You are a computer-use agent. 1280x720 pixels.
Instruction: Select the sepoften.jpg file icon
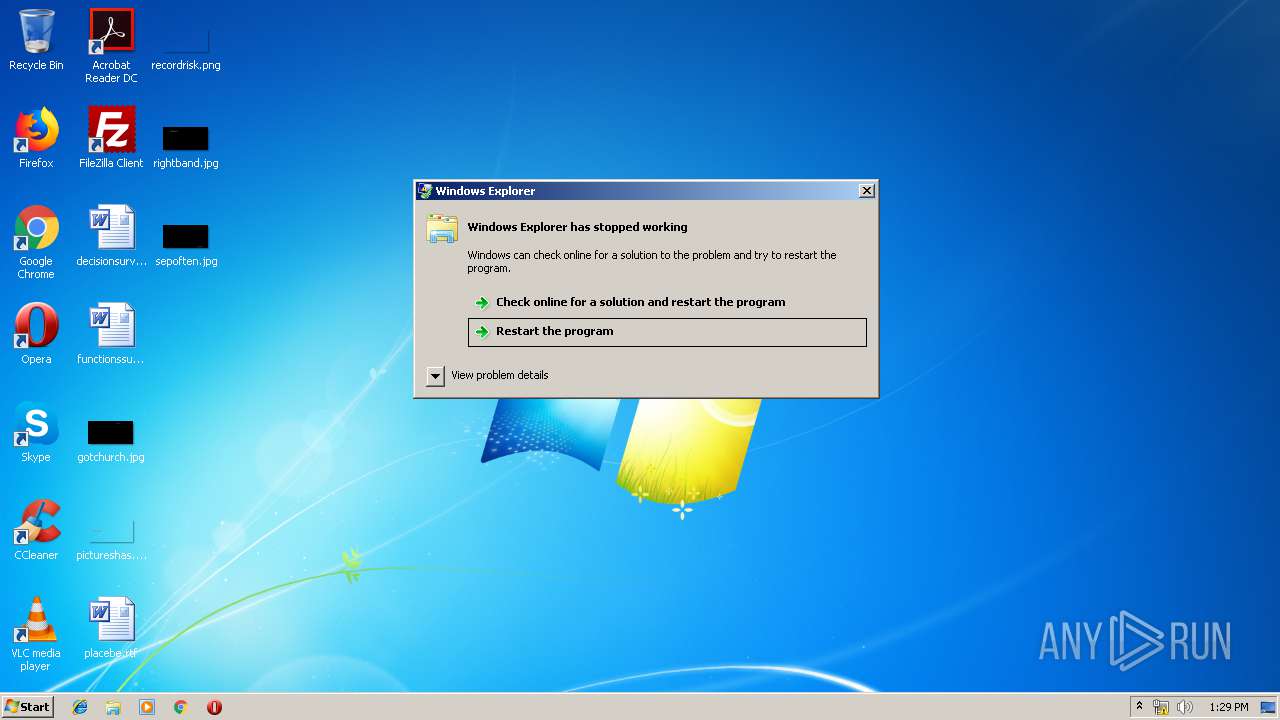[186, 245]
